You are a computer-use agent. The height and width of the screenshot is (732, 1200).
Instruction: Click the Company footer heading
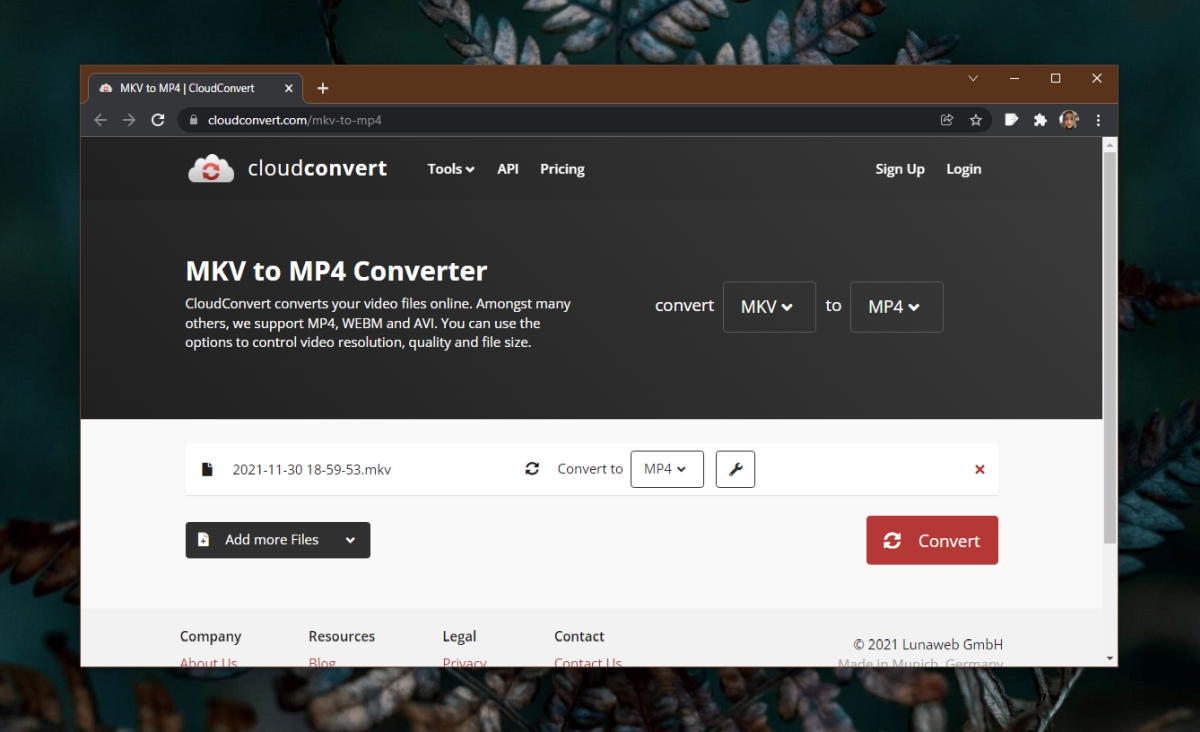point(211,636)
